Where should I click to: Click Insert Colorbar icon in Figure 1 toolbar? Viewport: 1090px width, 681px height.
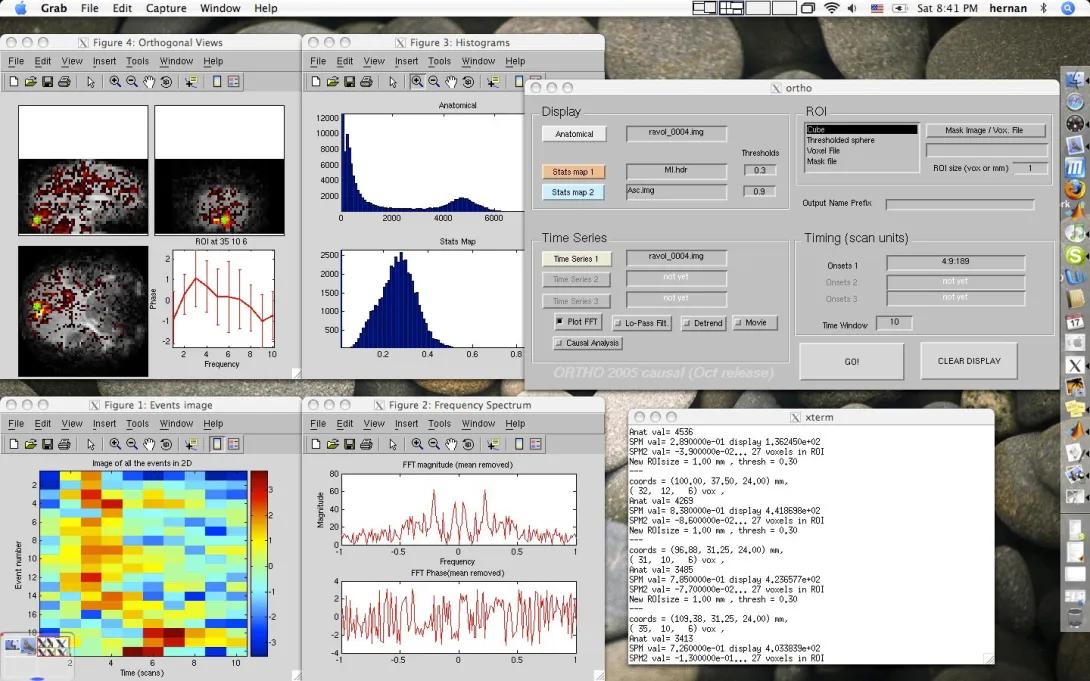(217, 444)
